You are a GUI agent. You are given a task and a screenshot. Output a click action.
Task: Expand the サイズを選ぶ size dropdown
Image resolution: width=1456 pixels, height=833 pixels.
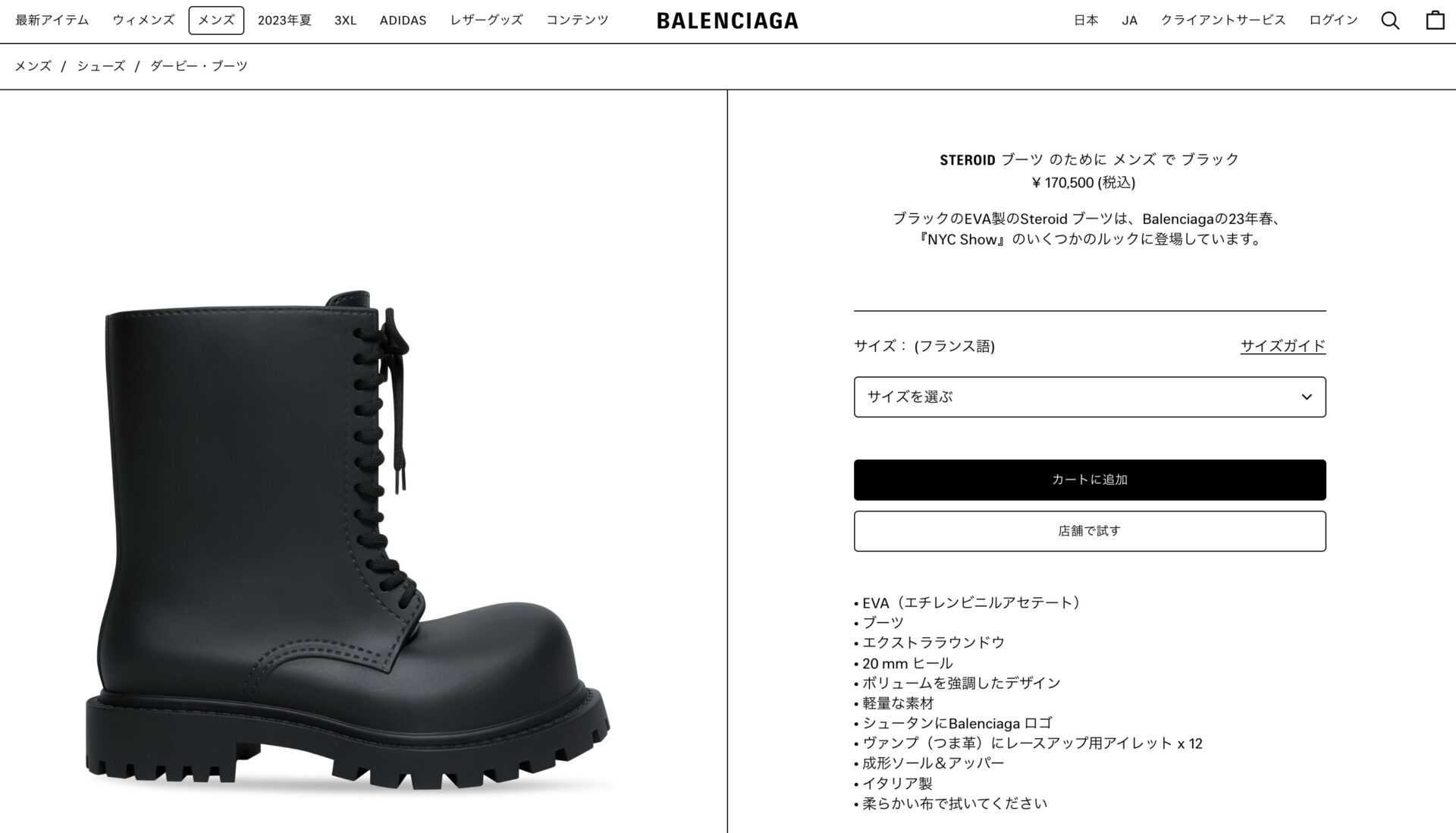[1090, 397]
